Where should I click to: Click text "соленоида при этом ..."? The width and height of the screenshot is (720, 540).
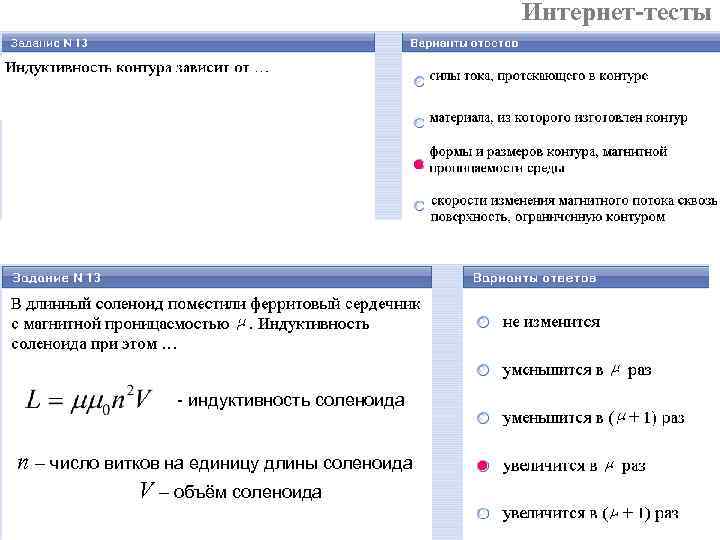pos(94,344)
